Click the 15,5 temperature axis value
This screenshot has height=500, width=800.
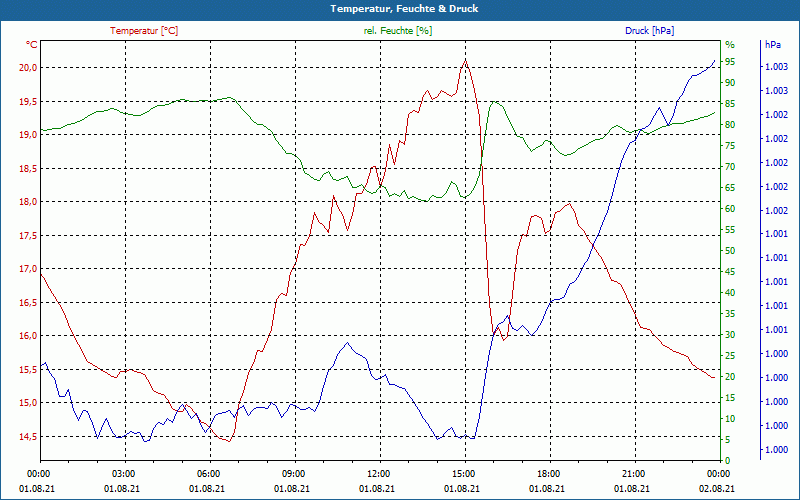(28, 369)
